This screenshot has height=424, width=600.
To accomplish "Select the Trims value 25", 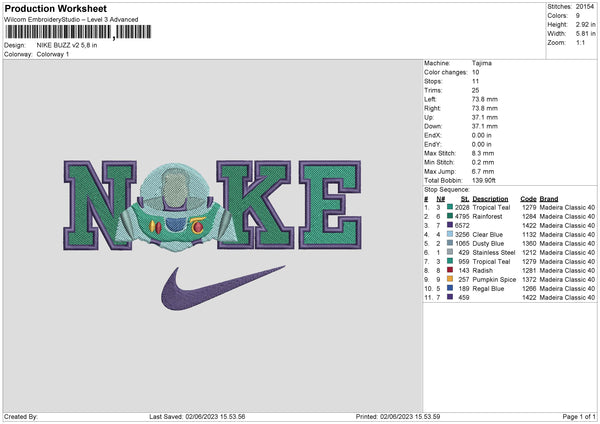I will tap(476, 90).
